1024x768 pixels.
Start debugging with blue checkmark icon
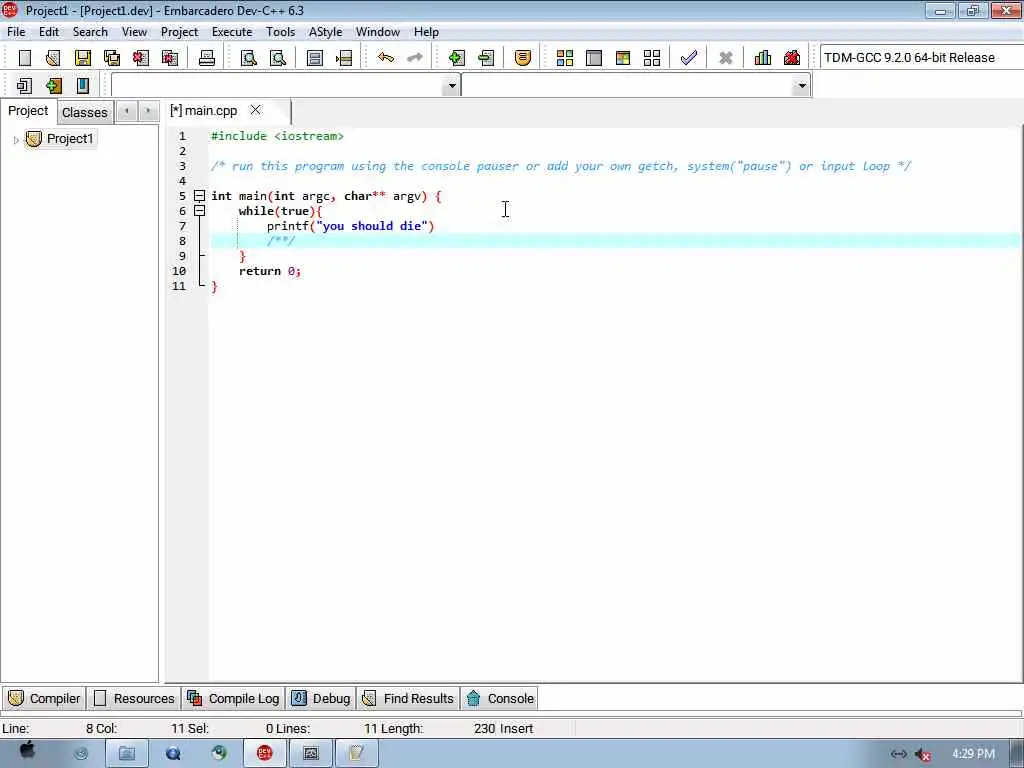688,58
